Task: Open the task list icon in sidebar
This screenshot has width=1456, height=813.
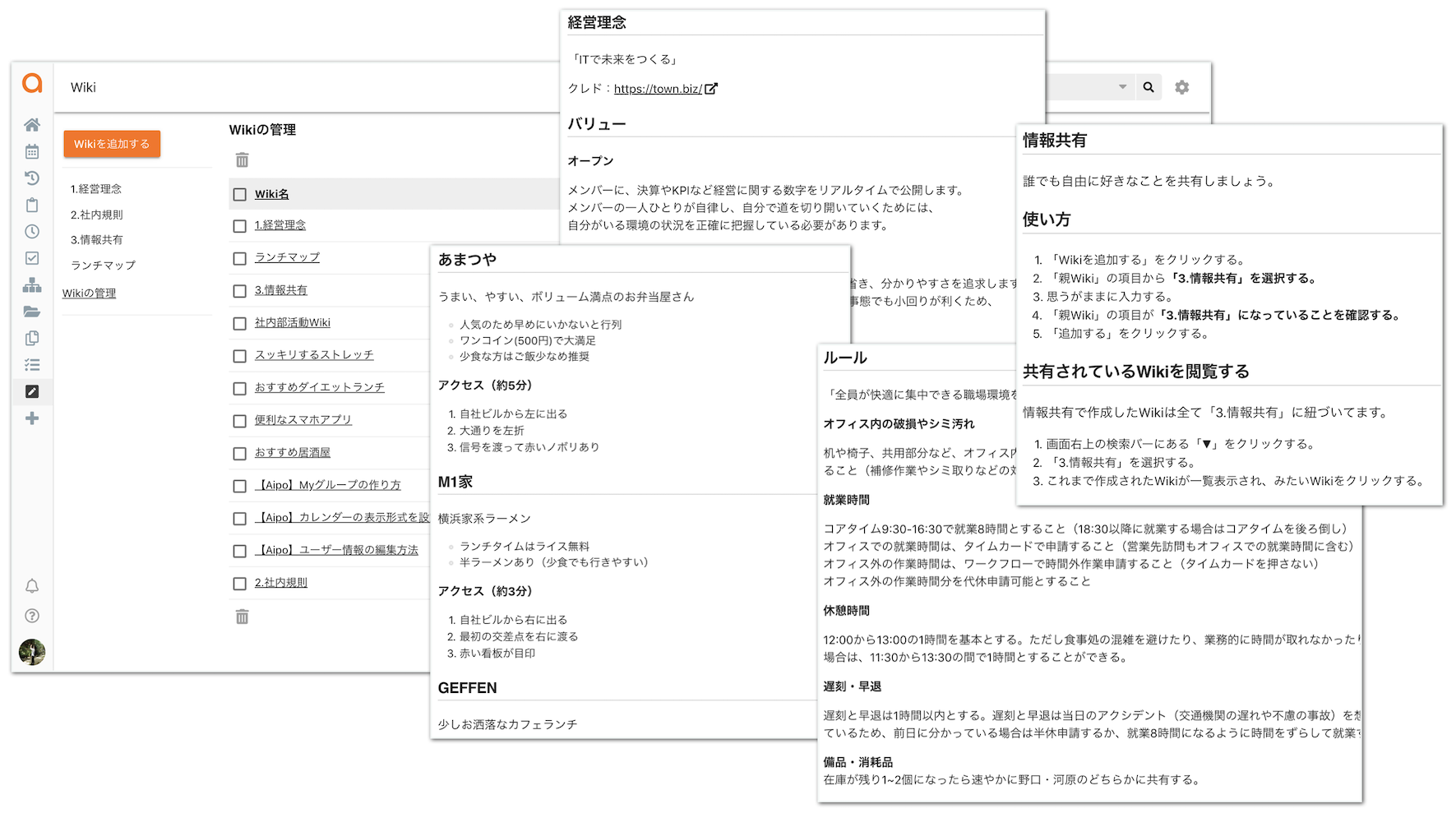Action: [x=32, y=365]
